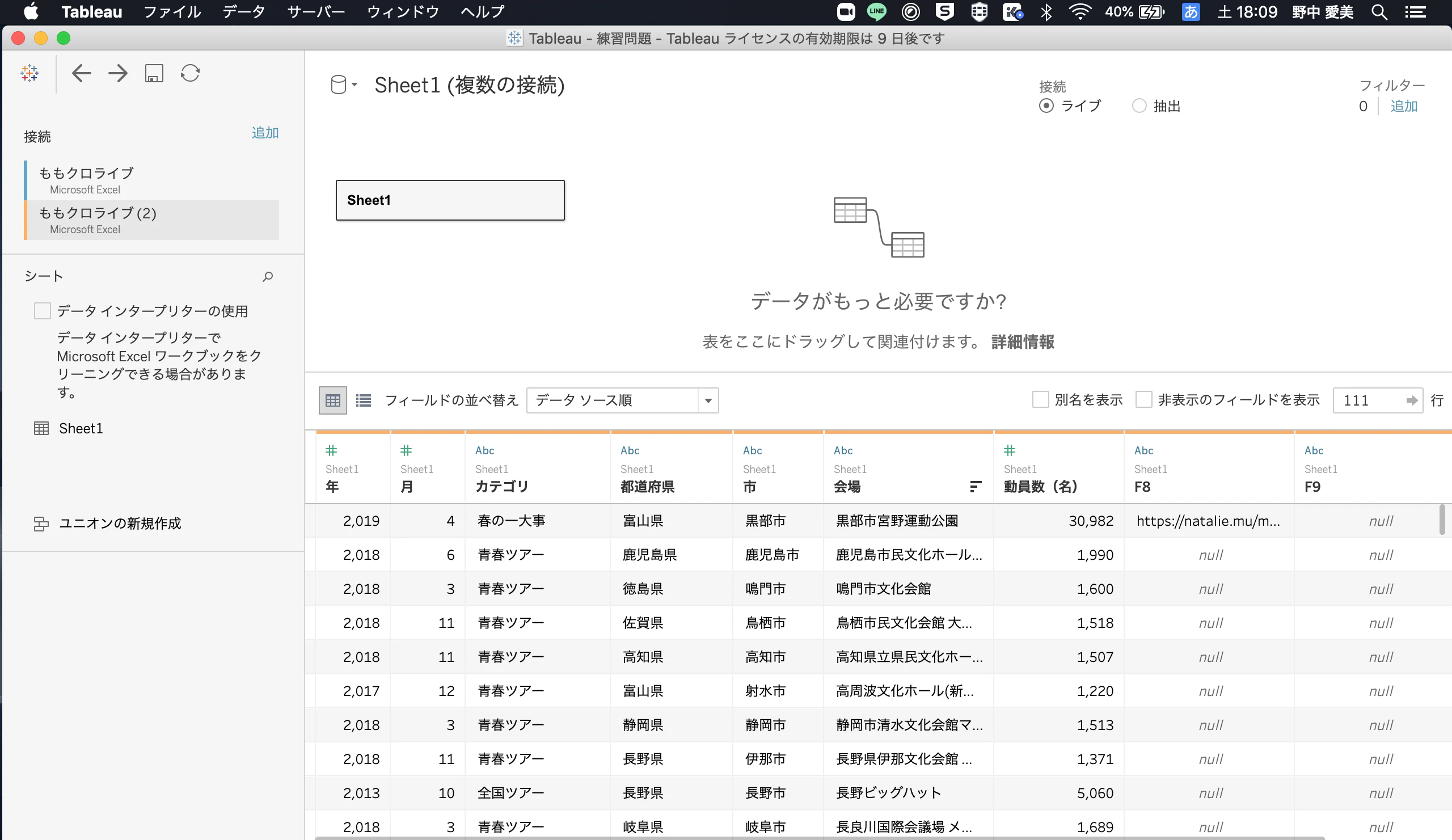Open the データ menu
The height and width of the screenshot is (840, 1452).
tap(244, 11)
